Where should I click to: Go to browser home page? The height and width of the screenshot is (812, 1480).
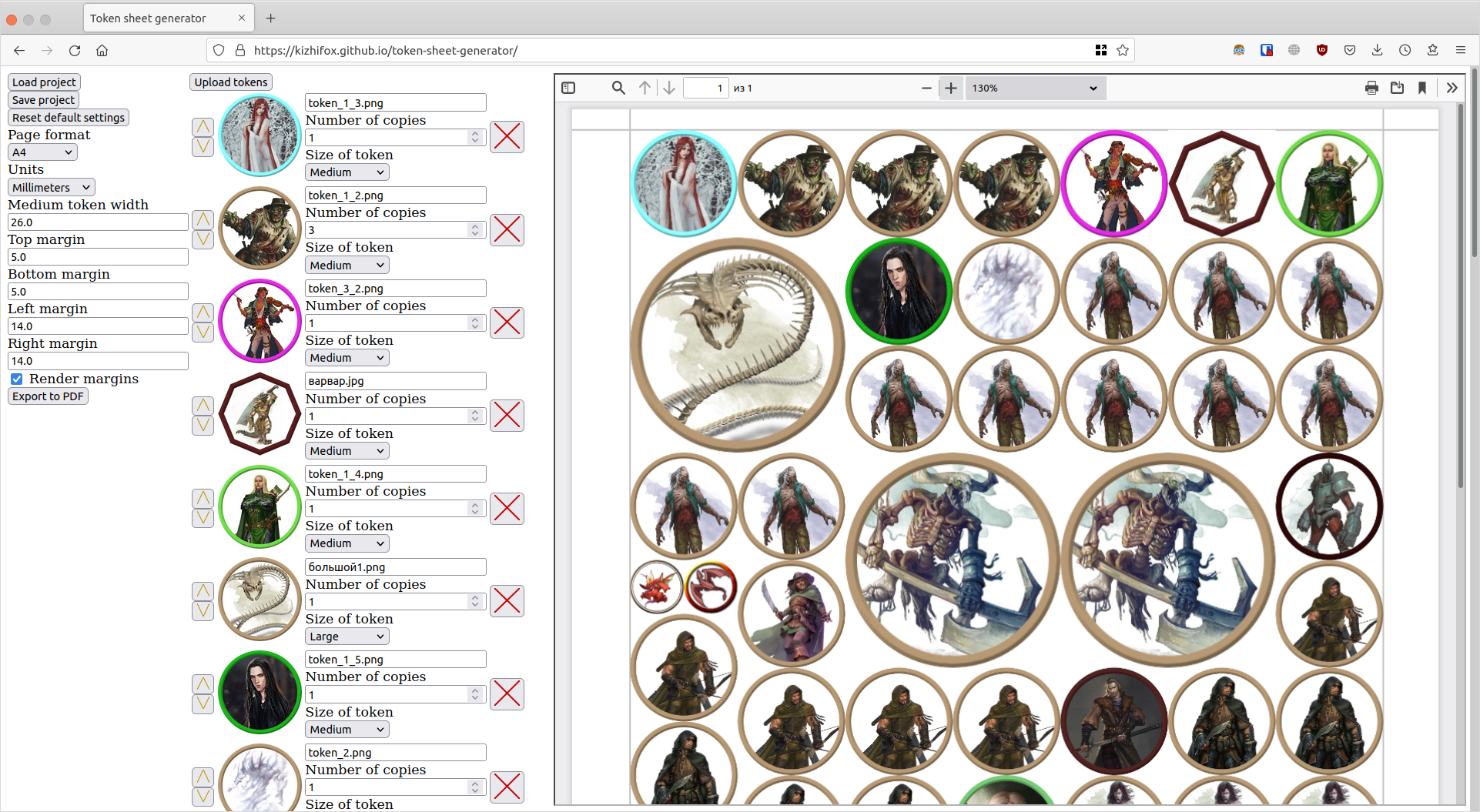point(102,50)
